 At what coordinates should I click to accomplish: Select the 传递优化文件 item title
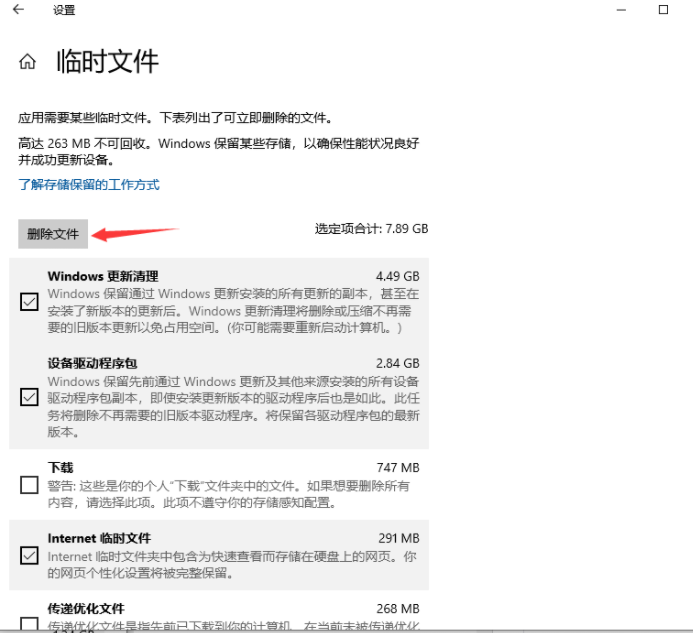(85, 608)
